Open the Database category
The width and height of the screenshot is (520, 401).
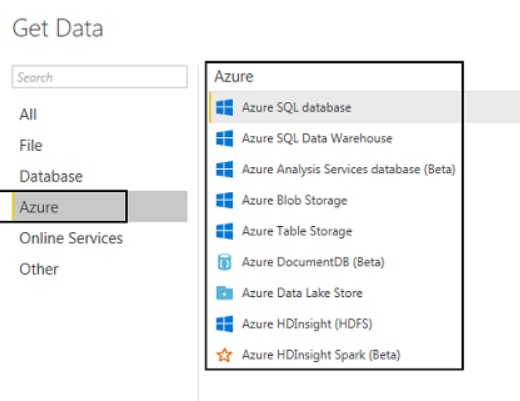point(51,176)
